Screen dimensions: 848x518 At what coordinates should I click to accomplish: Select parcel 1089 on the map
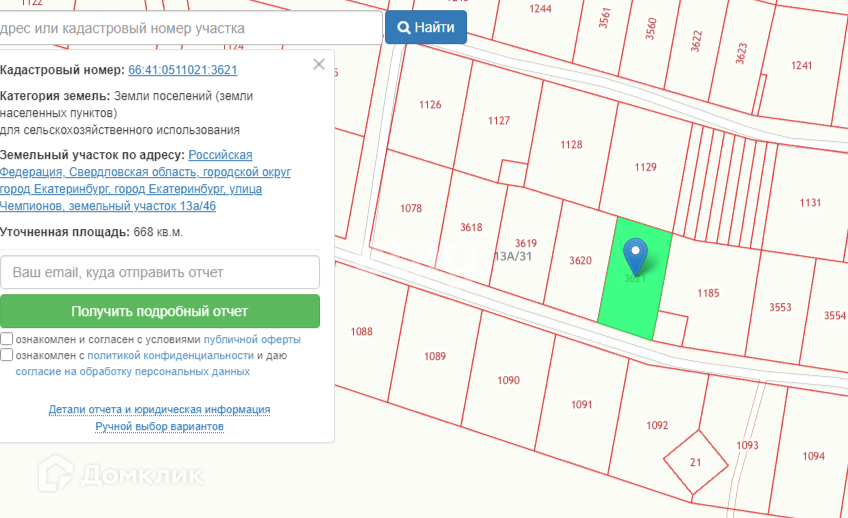pos(435,356)
